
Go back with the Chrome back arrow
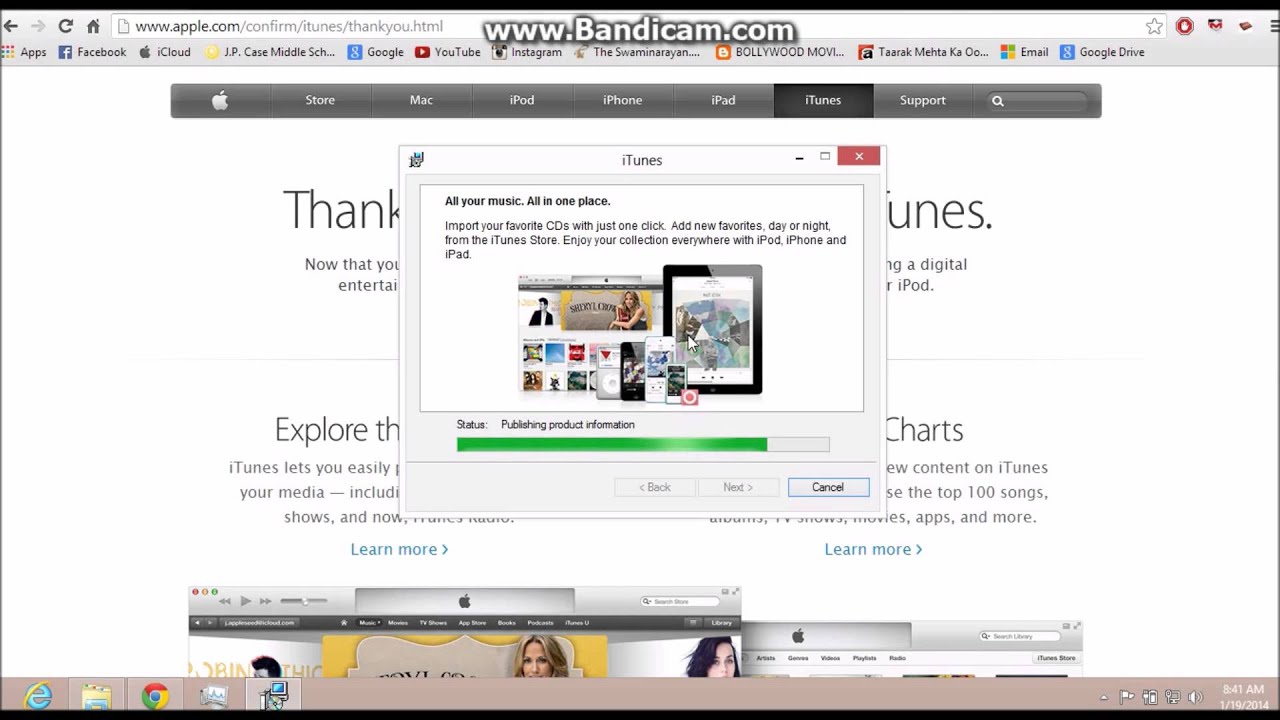point(11,26)
